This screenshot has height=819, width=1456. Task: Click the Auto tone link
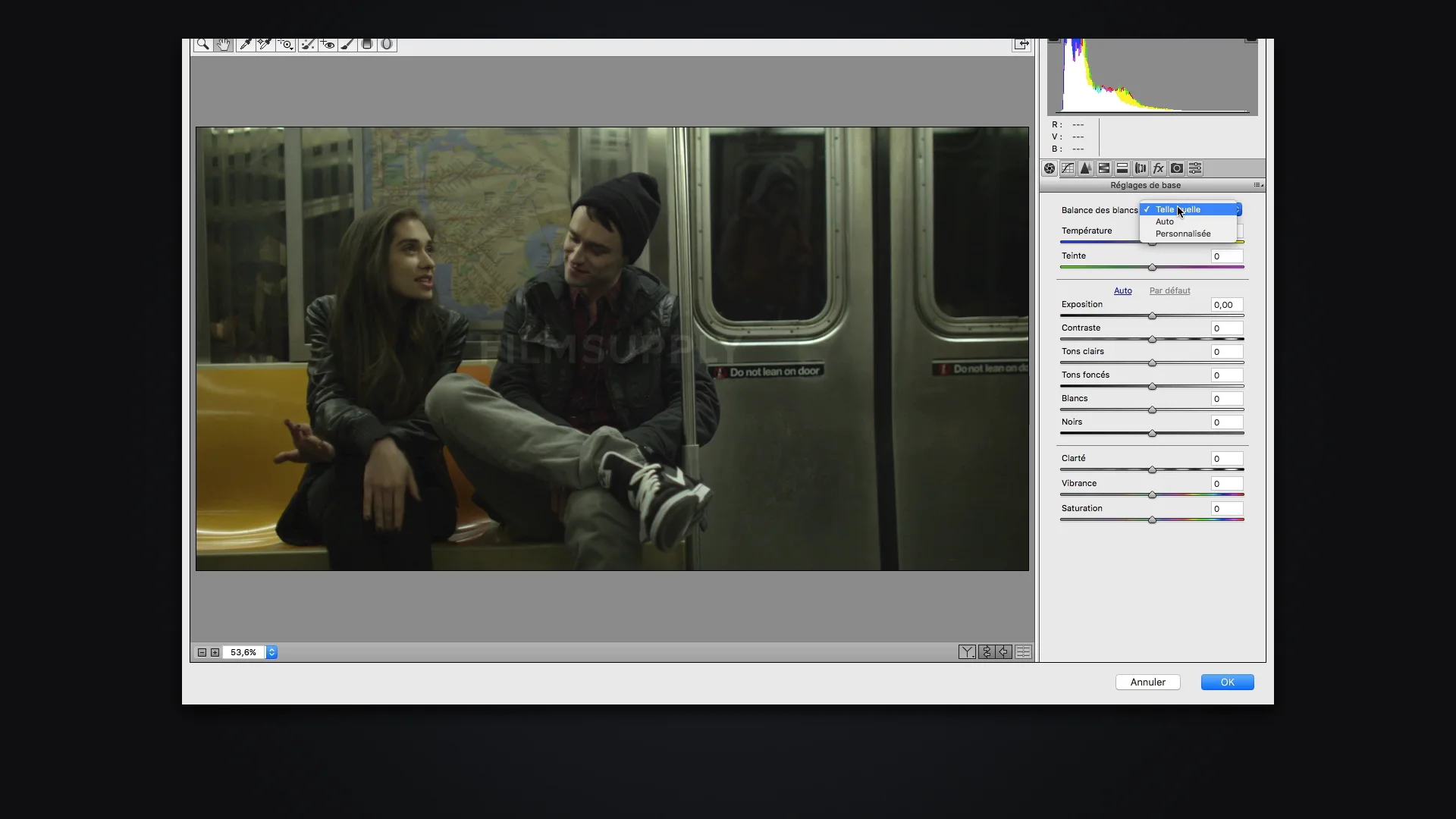coord(1122,290)
